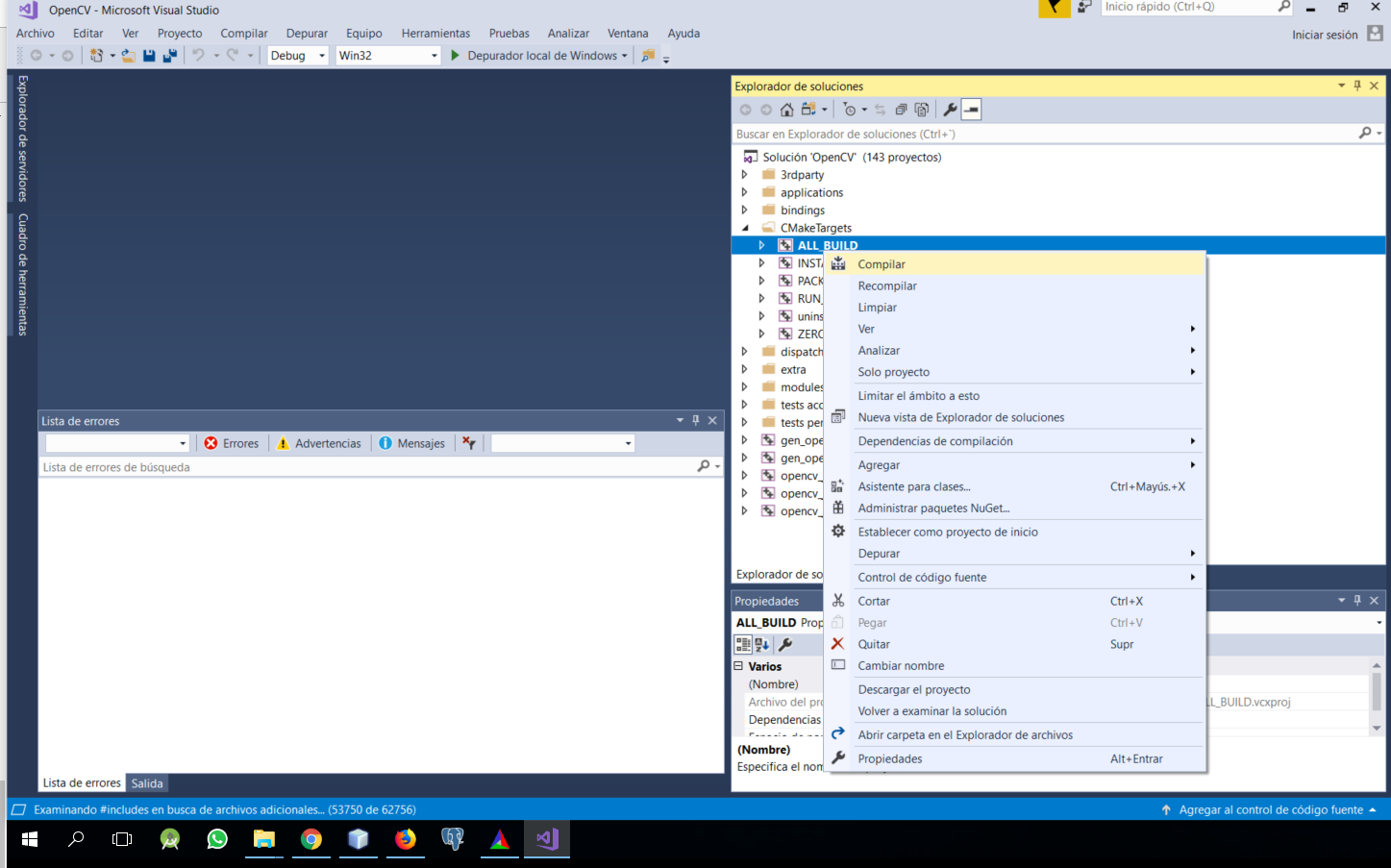Click the wrench Properties icon in Solution Explorer toolbar

click(950, 110)
